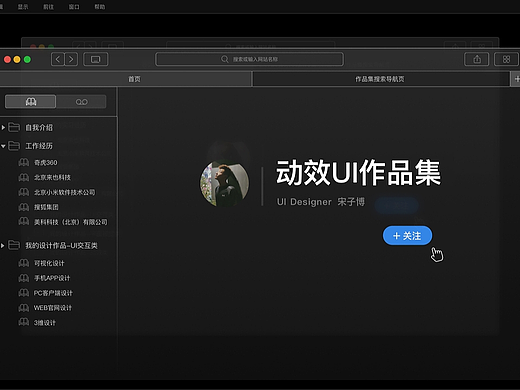Click the share icon in the toolbar
520x390 pixels.
tap(477, 59)
